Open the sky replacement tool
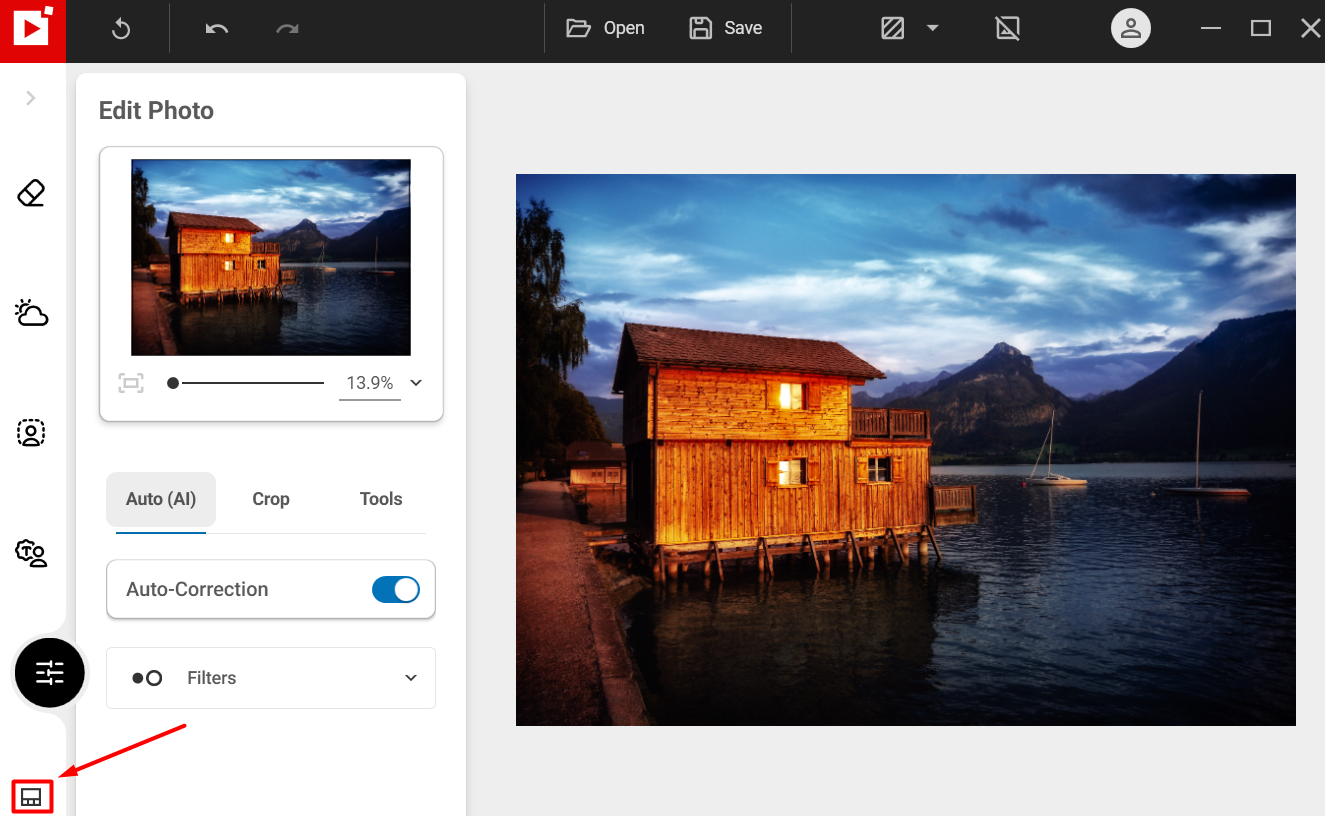1325x816 pixels. point(32,313)
